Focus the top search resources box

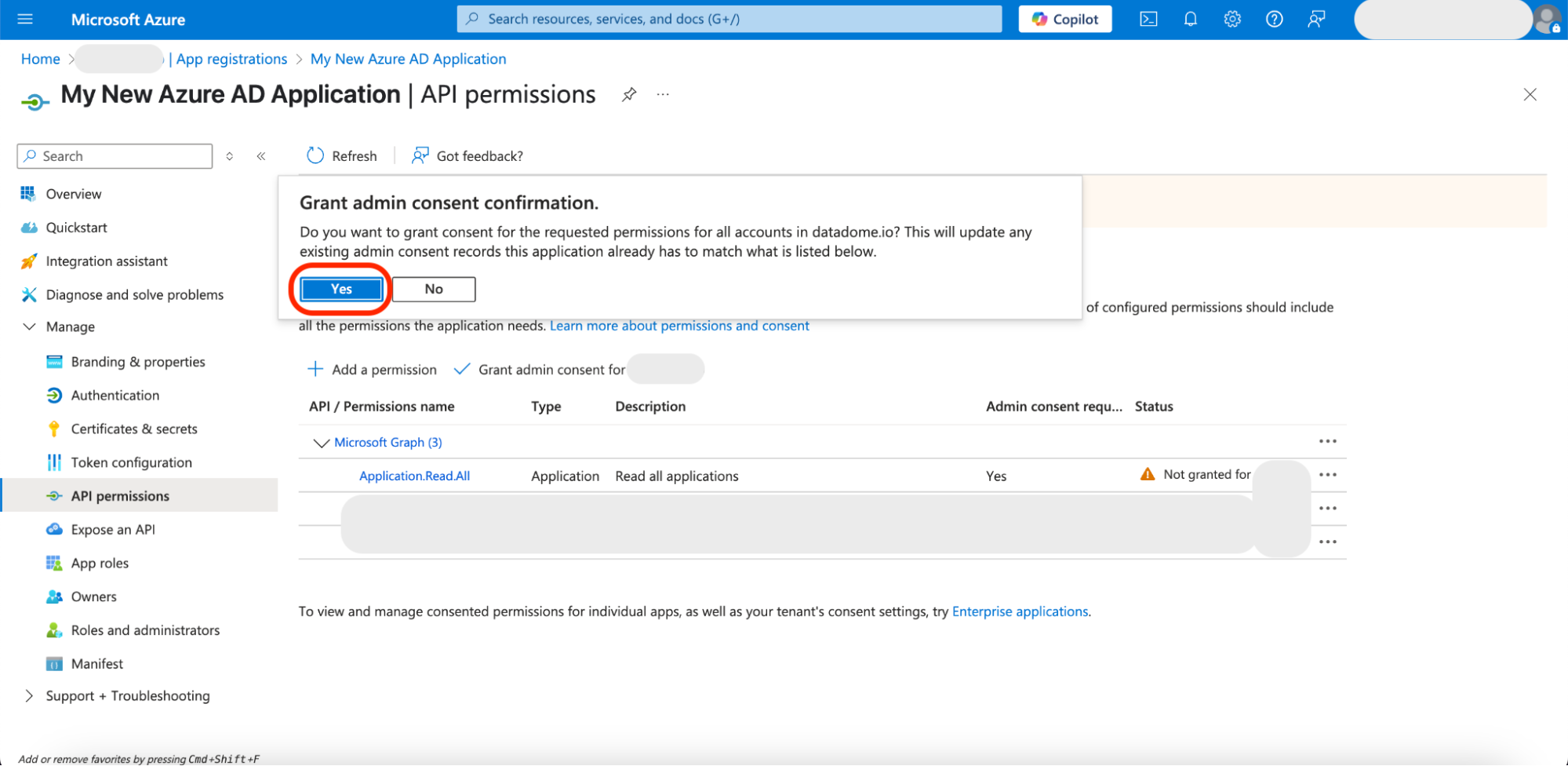pyautogui.click(x=729, y=19)
